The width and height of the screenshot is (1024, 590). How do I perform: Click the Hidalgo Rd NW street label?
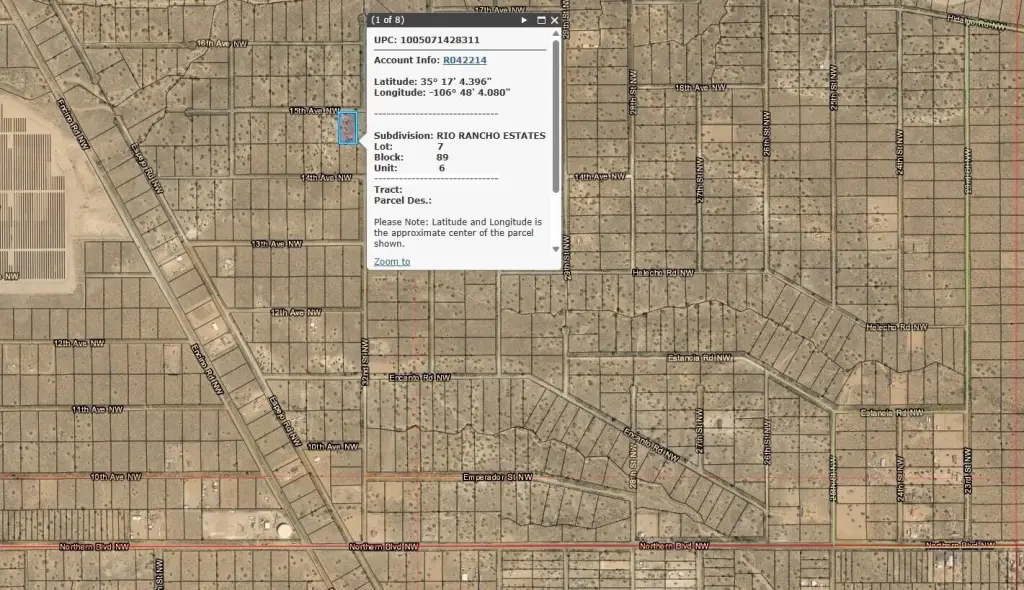coord(978,22)
